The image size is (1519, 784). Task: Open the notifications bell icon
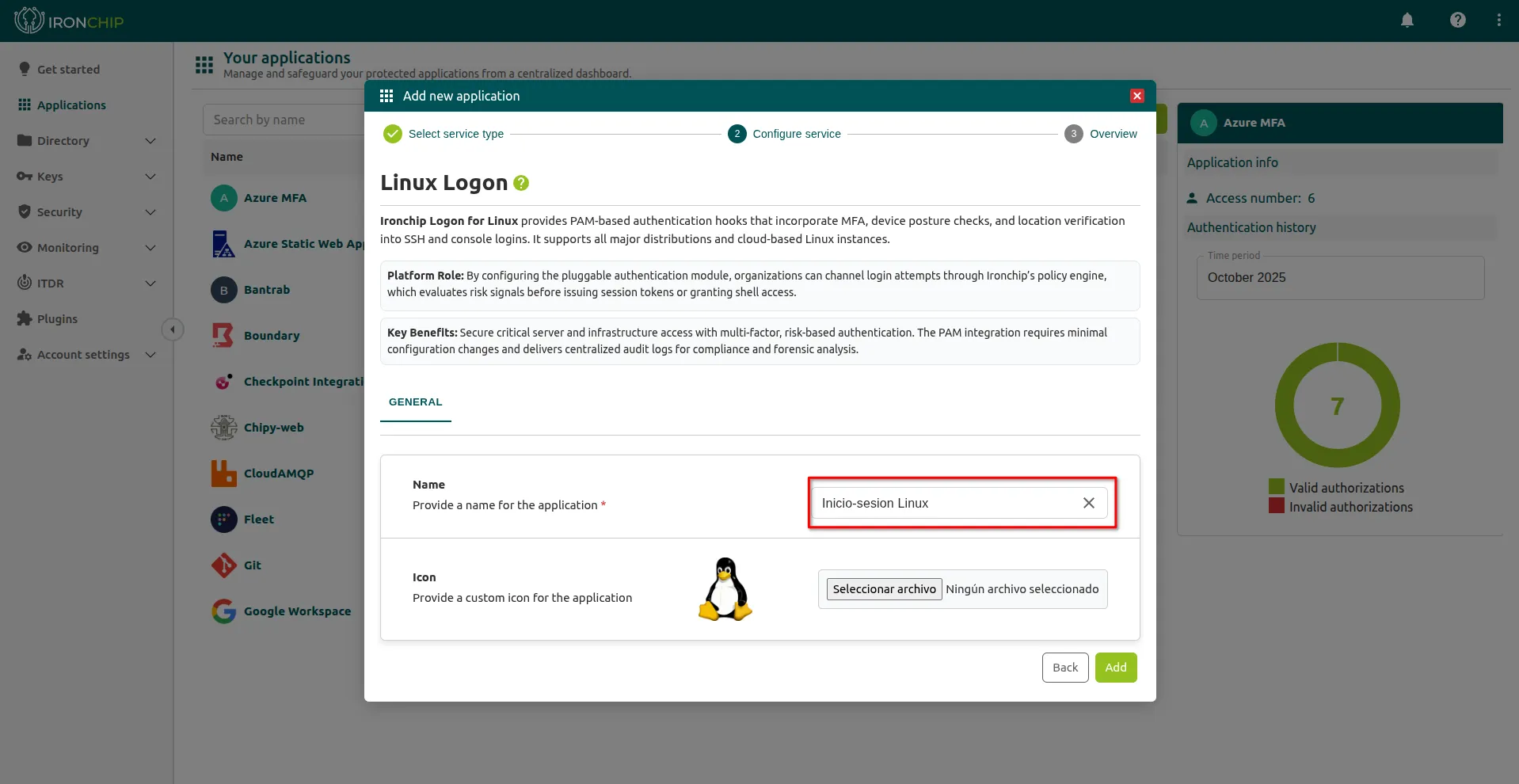pos(1407,21)
